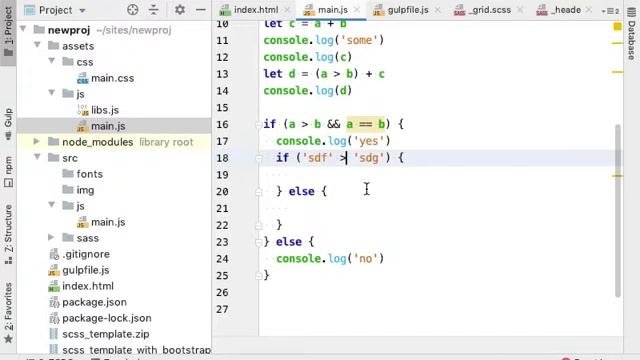Toggle the 1: Project tool window
This screenshot has height=360, width=640.
point(8,32)
